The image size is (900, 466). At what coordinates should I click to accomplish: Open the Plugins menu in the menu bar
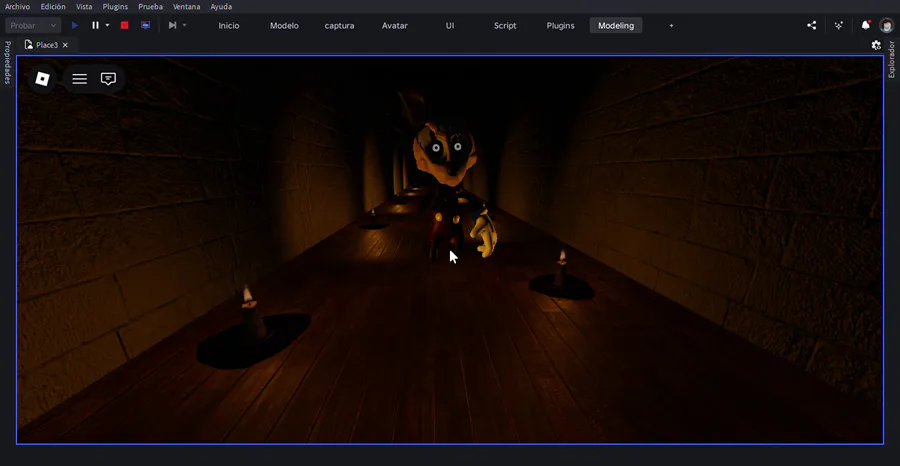point(115,7)
